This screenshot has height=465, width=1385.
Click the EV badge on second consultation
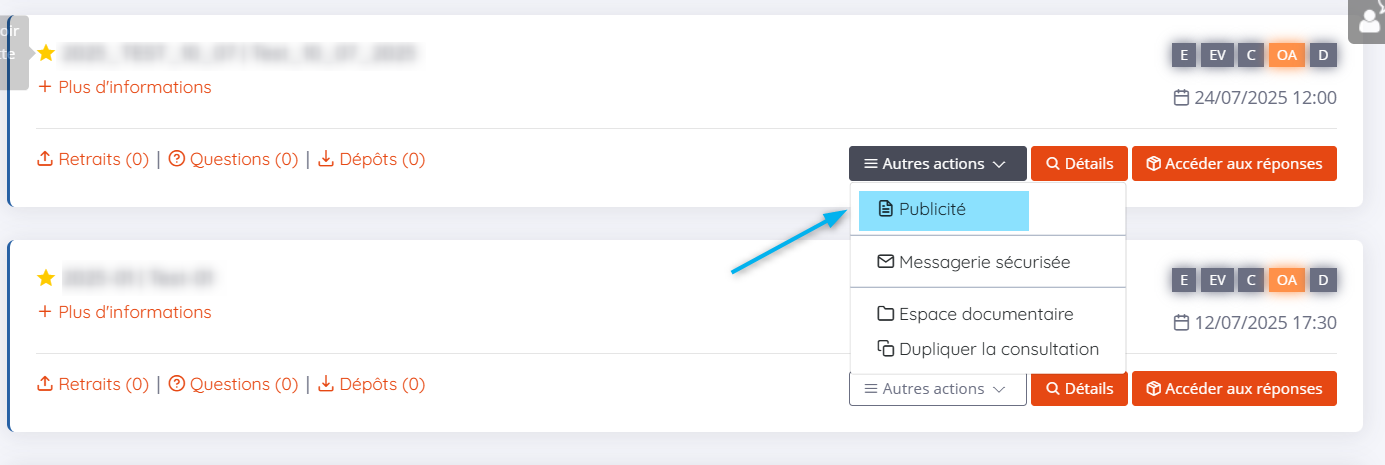coord(1217,280)
